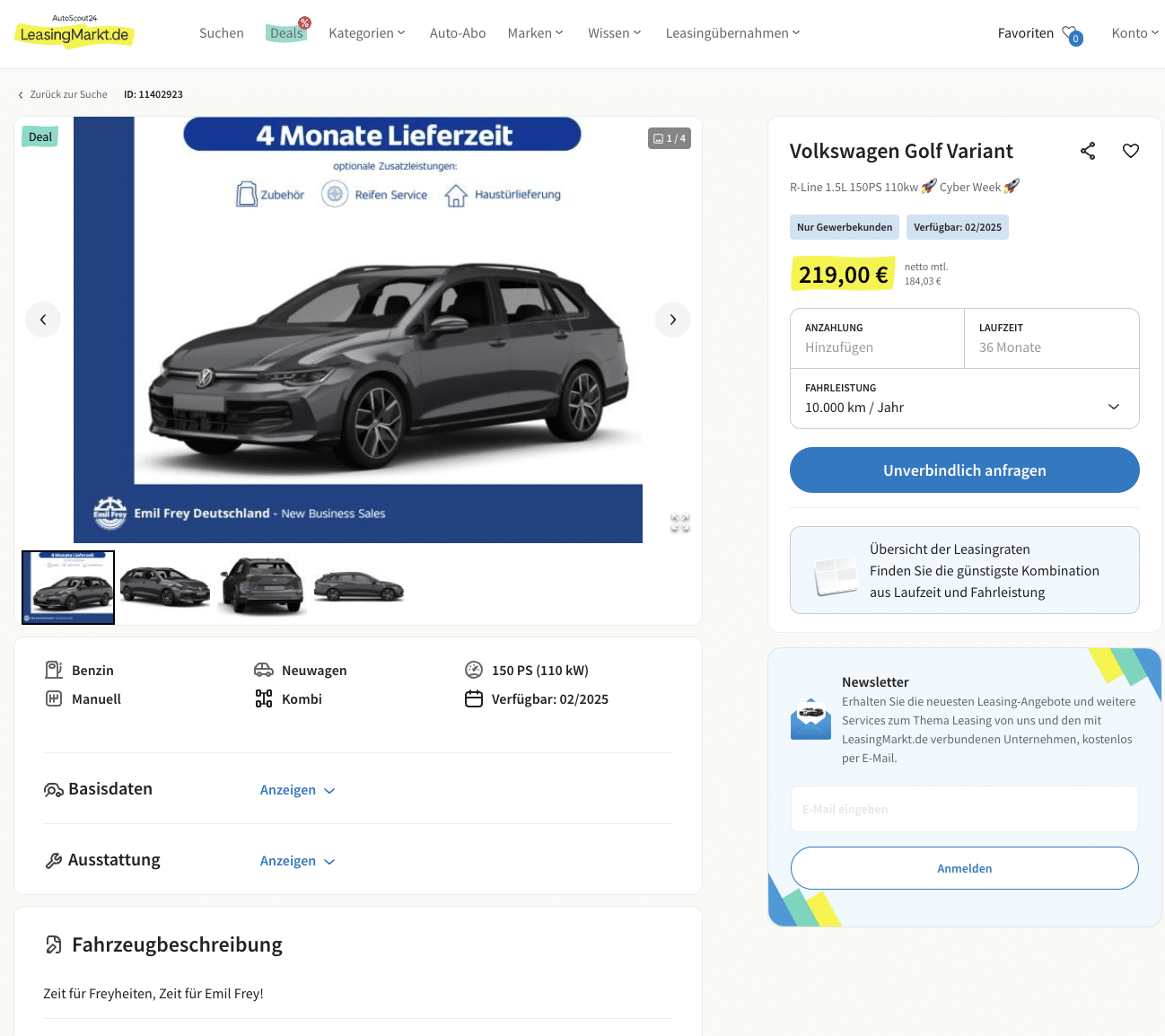
Task: Click the Manuell gearbox icon
Action: [x=54, y=698]
